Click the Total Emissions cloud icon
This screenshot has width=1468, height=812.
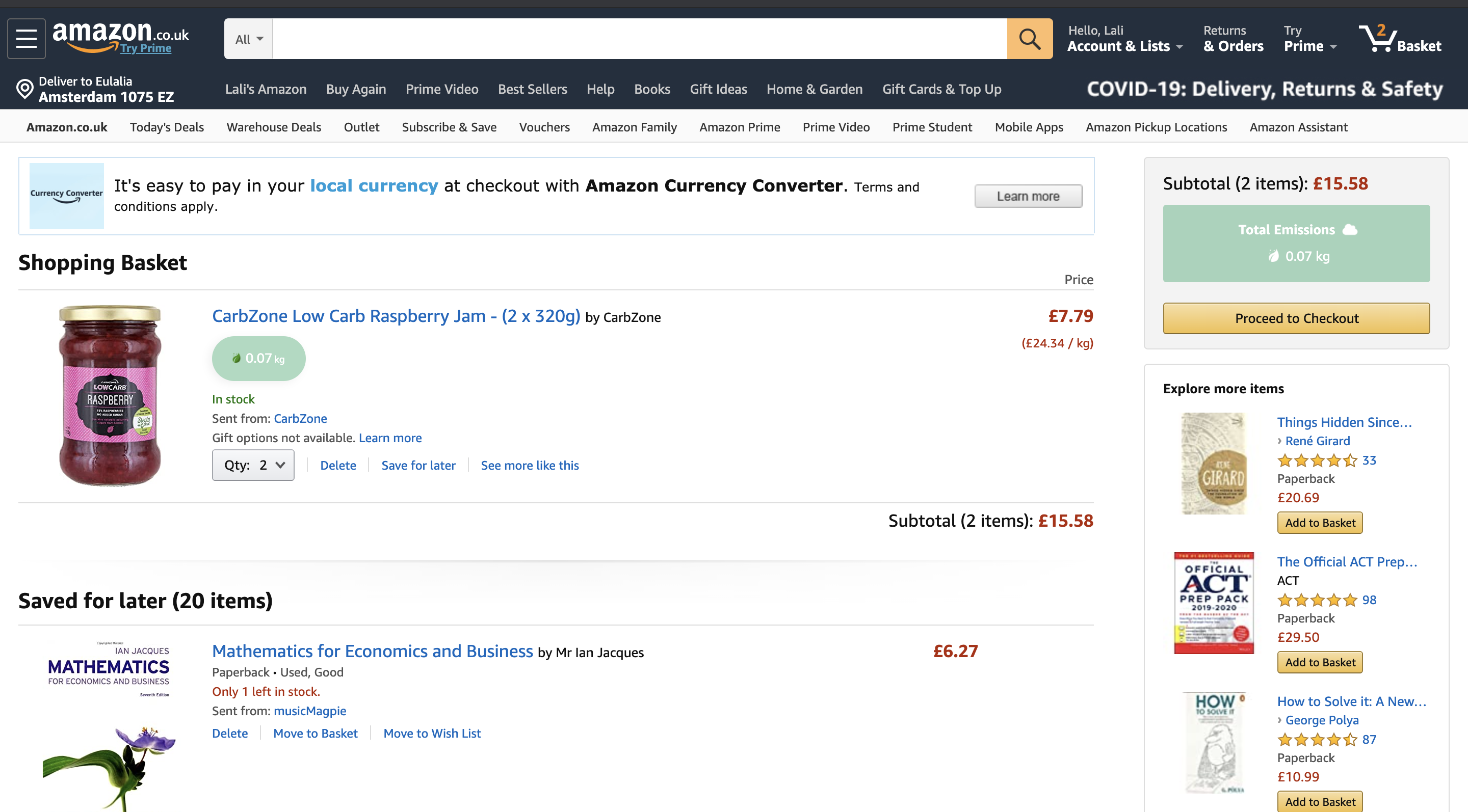pyautogui.click(x=1349, y=229)
